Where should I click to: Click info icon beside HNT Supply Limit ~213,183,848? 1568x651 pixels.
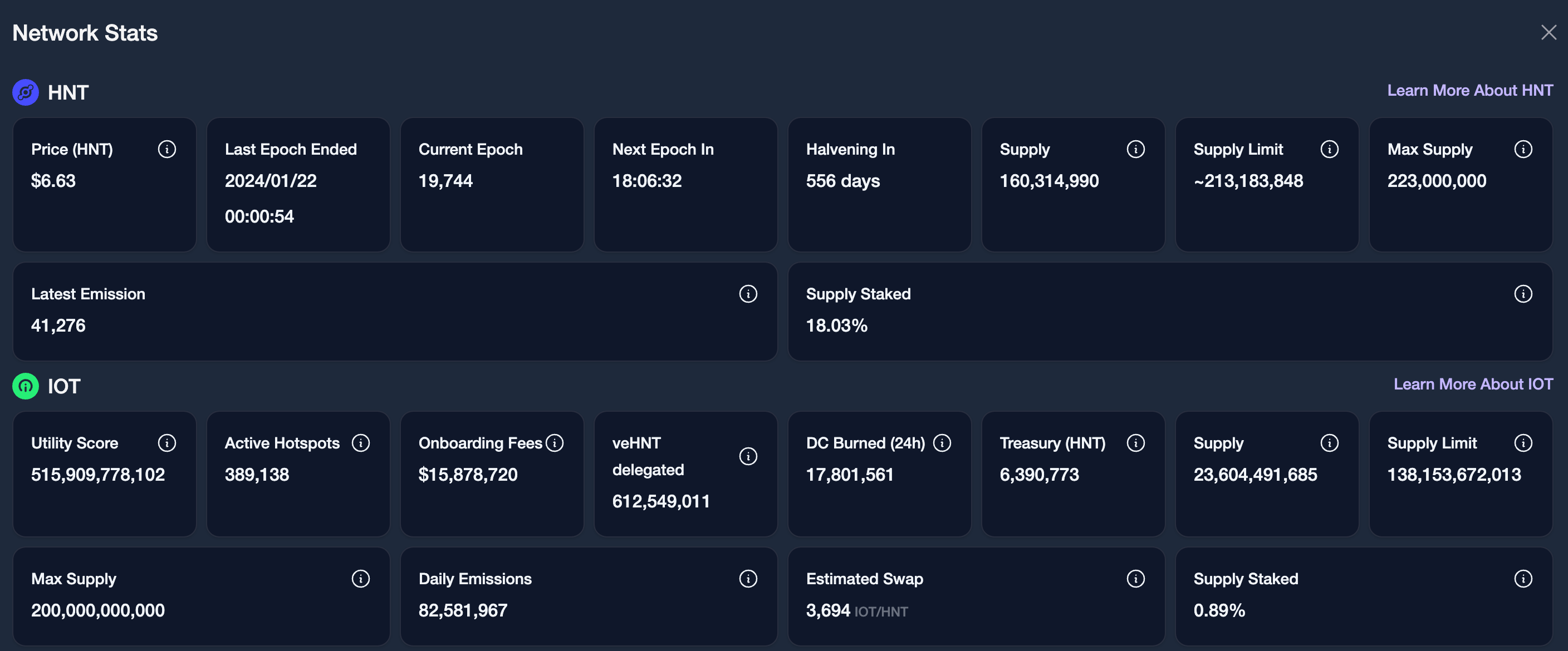click(1329, 149)
